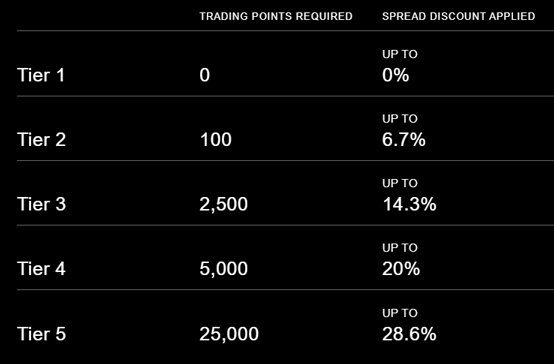This screenshot has height=364, width=554.
Task: Select the Tier 1 row label
Action: point(41,75)
